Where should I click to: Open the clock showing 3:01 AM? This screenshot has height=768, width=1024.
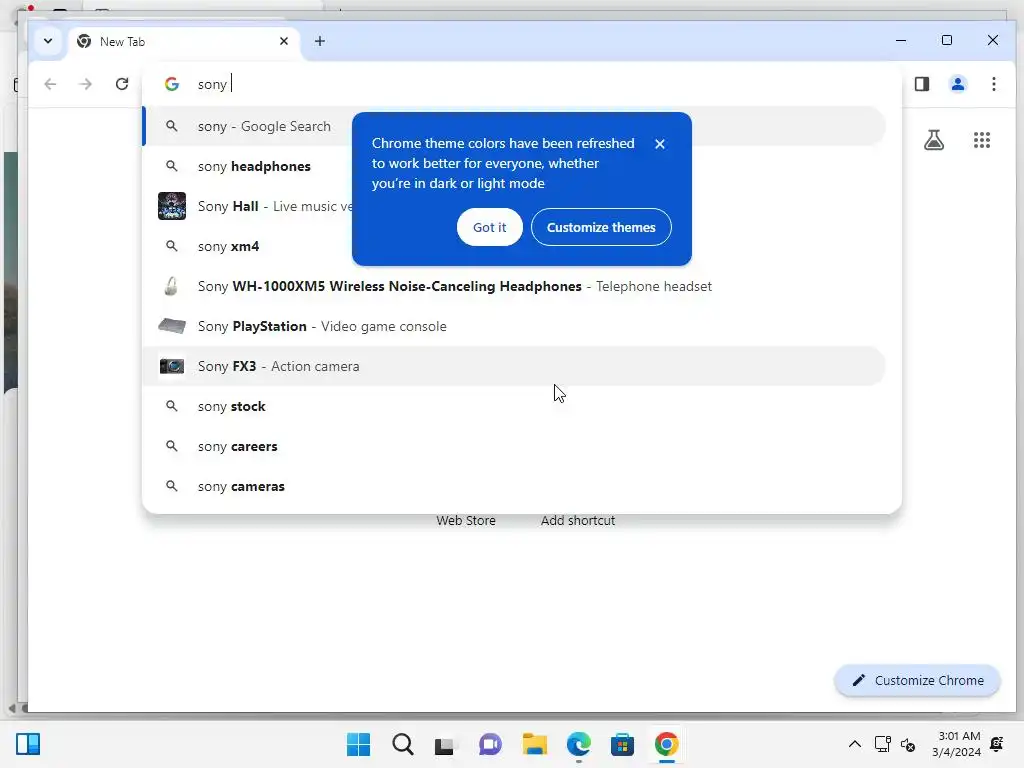click(x=956, y=744)
